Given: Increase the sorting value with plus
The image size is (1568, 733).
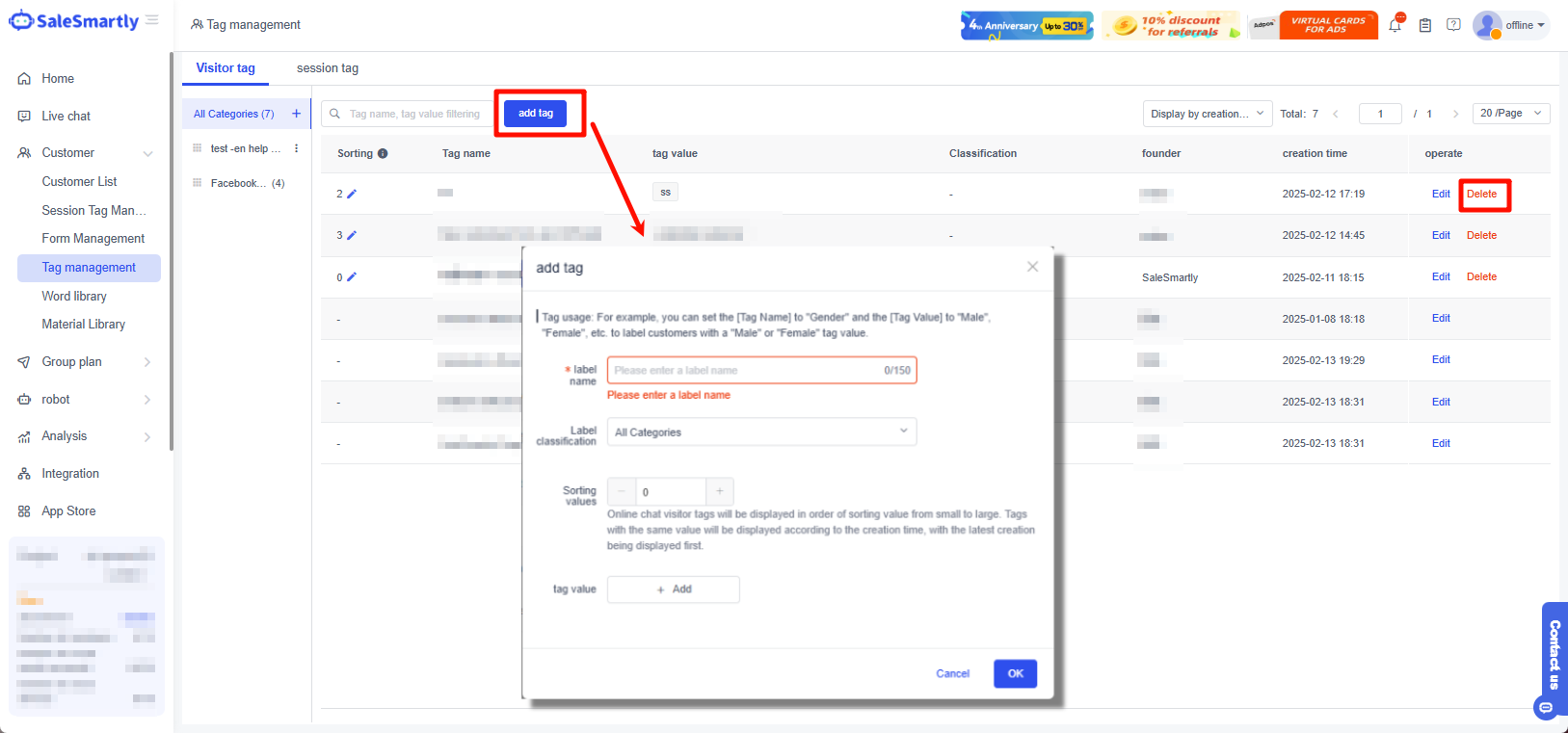Looking at the screenshot, I should pyautogui.click(x=720, y=491).
